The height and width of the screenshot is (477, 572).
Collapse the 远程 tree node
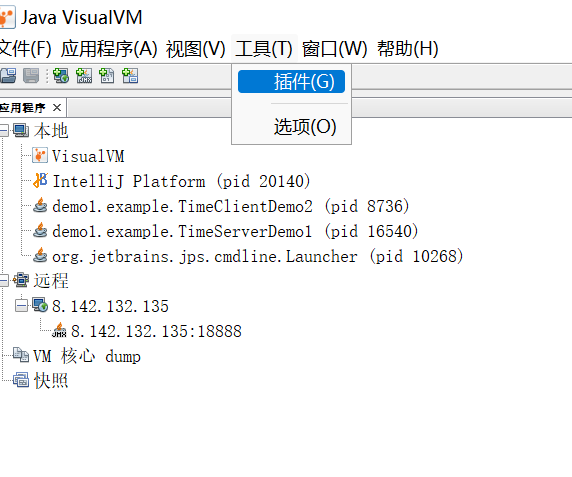click(3, 280)
